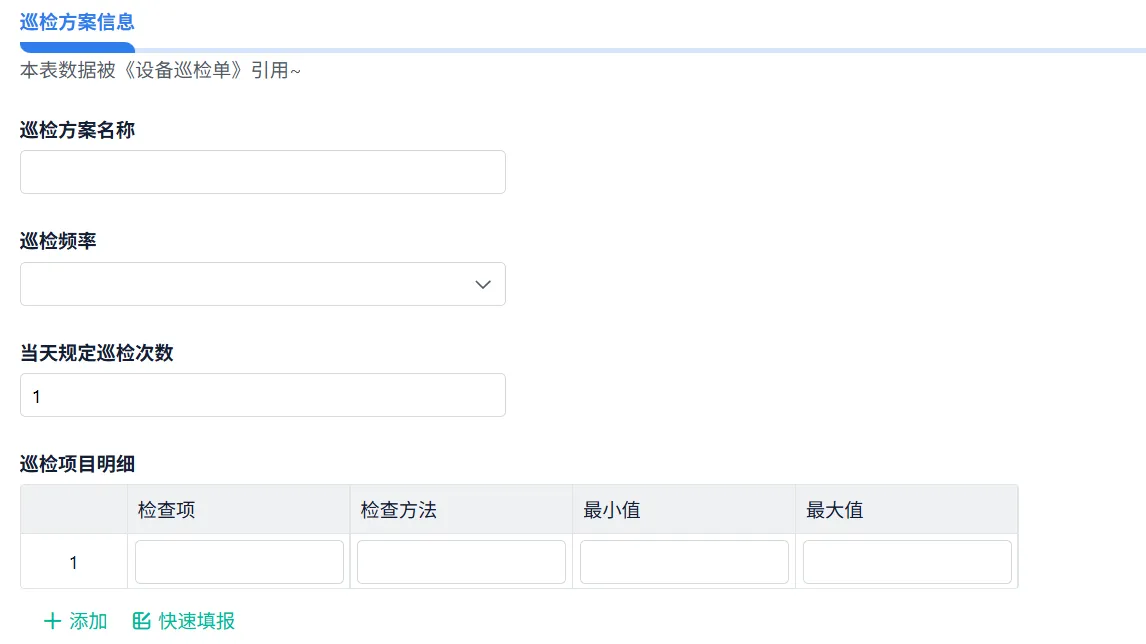Click the 最小值 input in row 1
This screenshot has width=1146, height=644.
tap(684, 561)
